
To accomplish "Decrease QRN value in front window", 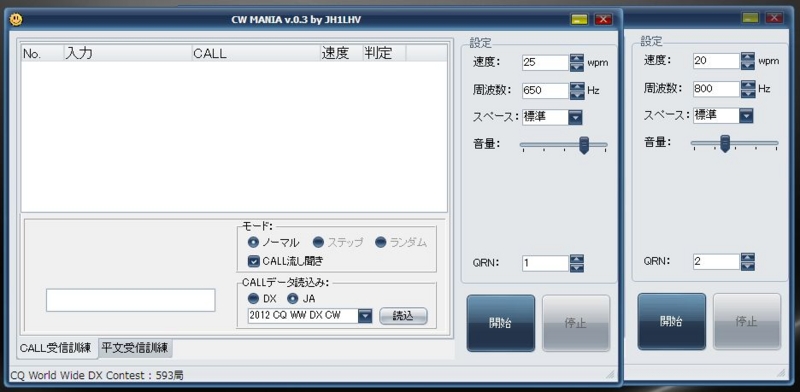I will click(x=577, y=267).
